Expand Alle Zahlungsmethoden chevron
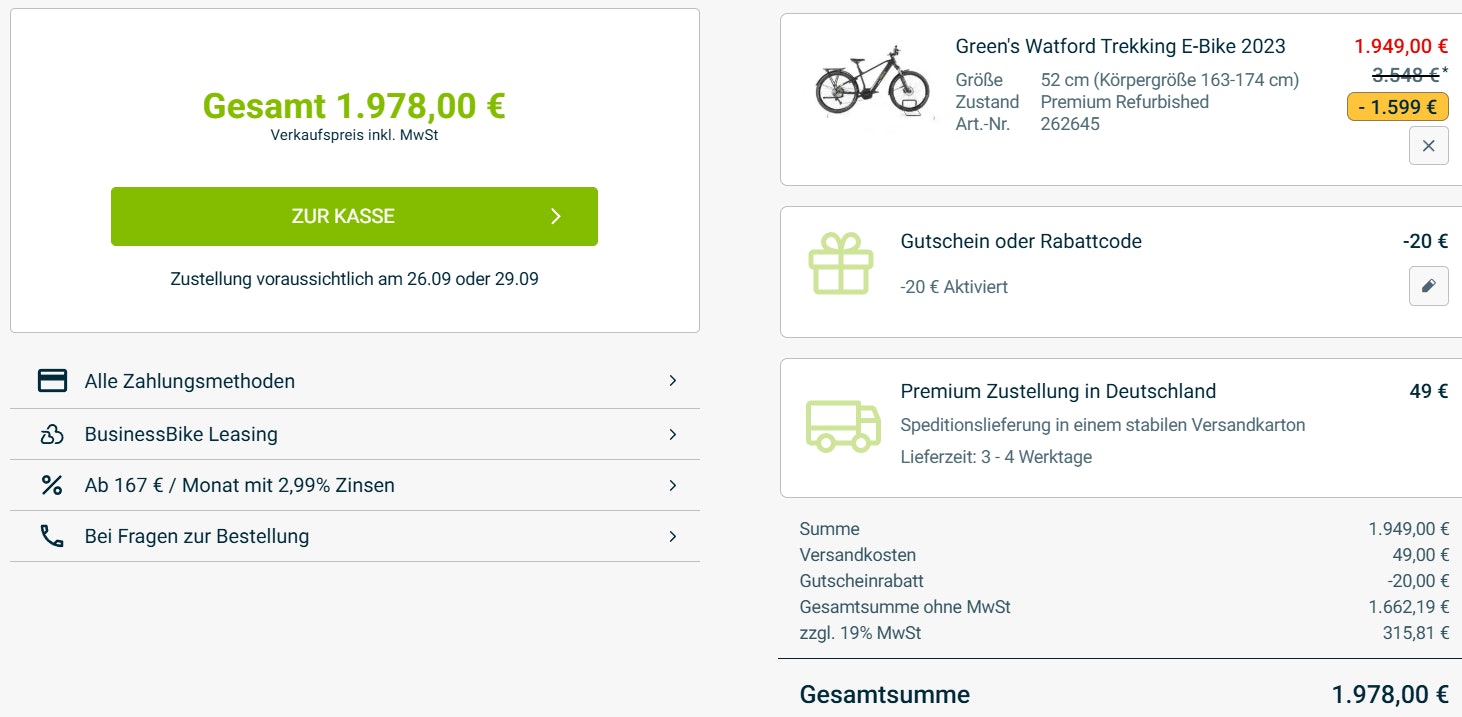 tap(673, 381)
